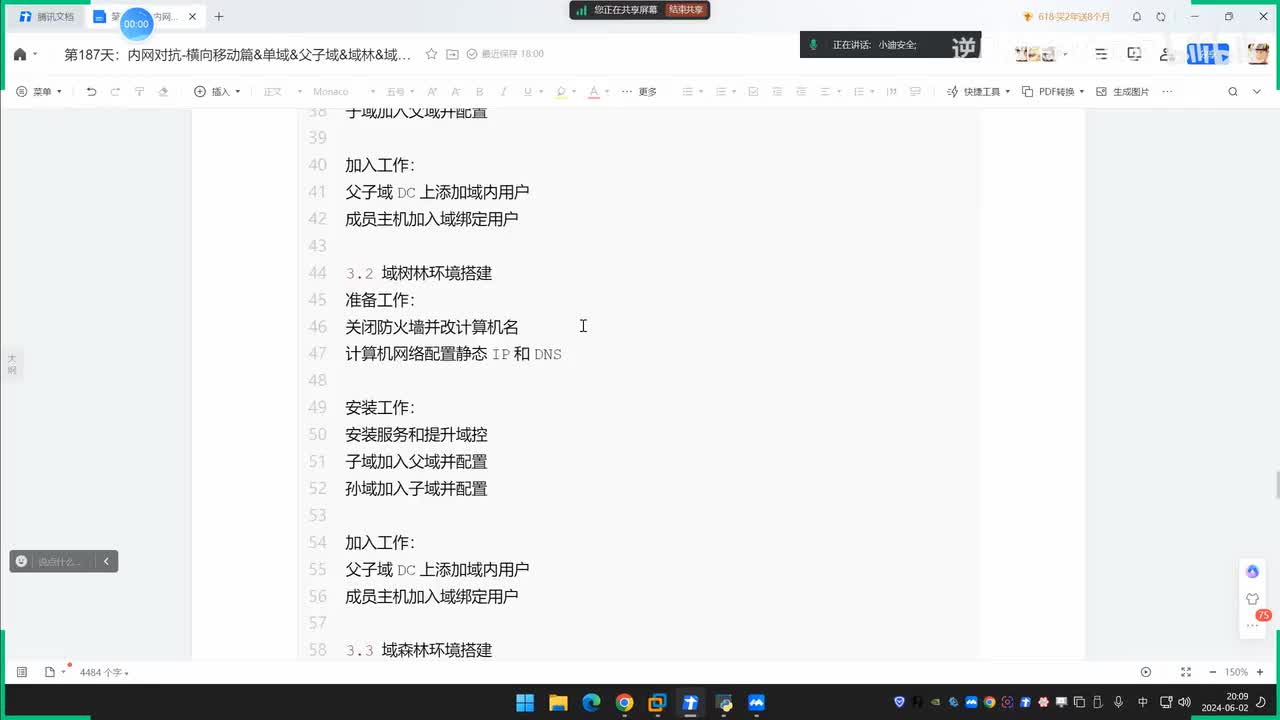Screen dimensions: 1280x720
Task: Open the 五号 font size dropdown
Action: (401, 91)
